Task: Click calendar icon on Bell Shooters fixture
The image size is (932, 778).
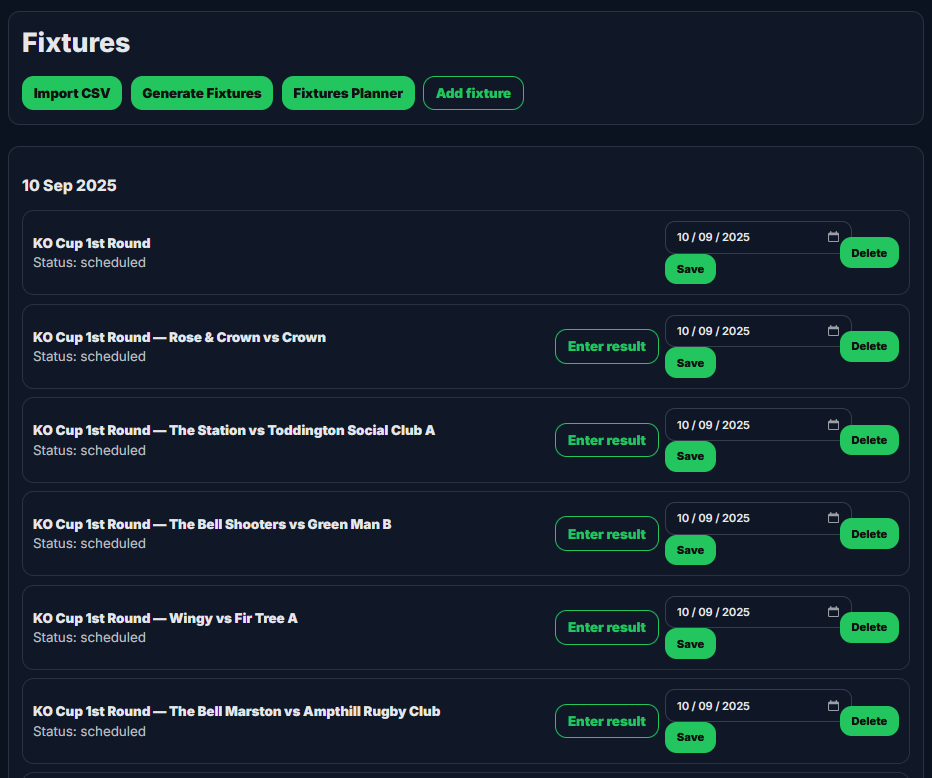Action: (x=833, y=518)
